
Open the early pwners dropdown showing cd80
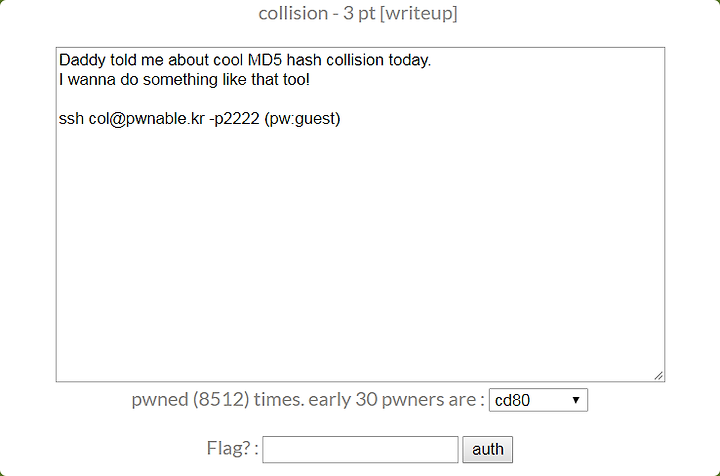[538, 400]
